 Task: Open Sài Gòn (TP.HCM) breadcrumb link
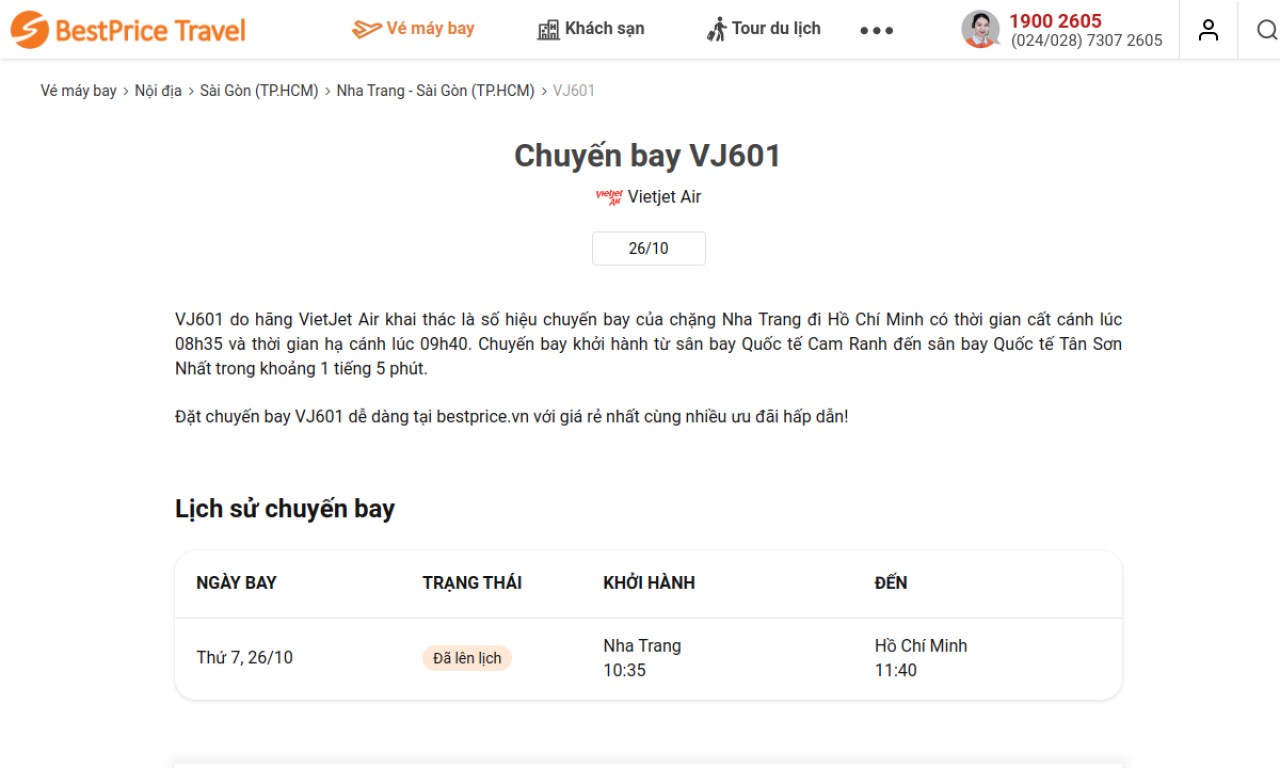coord(259,91)
